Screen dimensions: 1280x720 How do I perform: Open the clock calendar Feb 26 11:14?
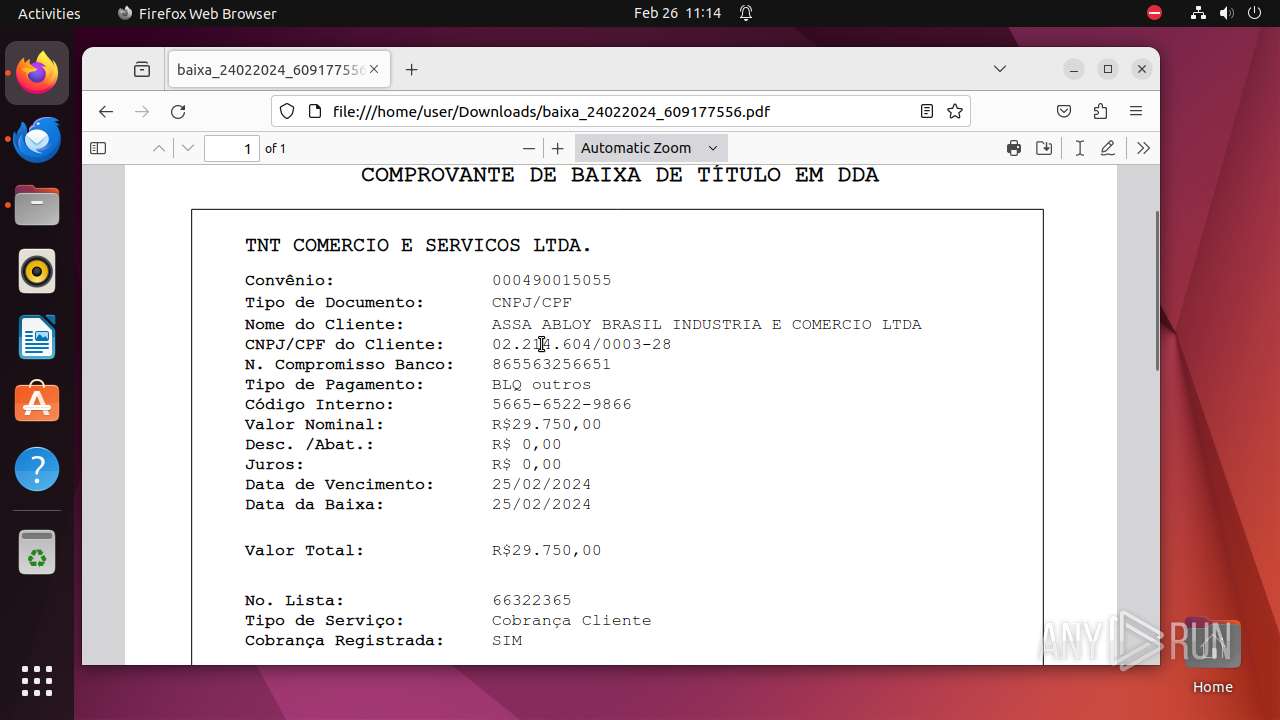click(678, 13)
